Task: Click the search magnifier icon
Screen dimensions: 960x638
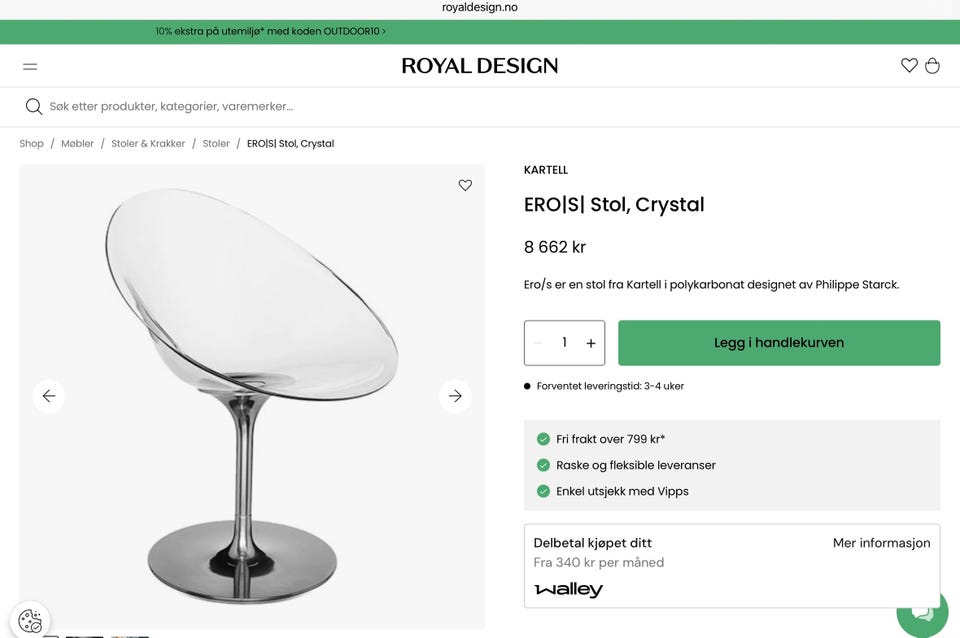Action: click(34, 106)
